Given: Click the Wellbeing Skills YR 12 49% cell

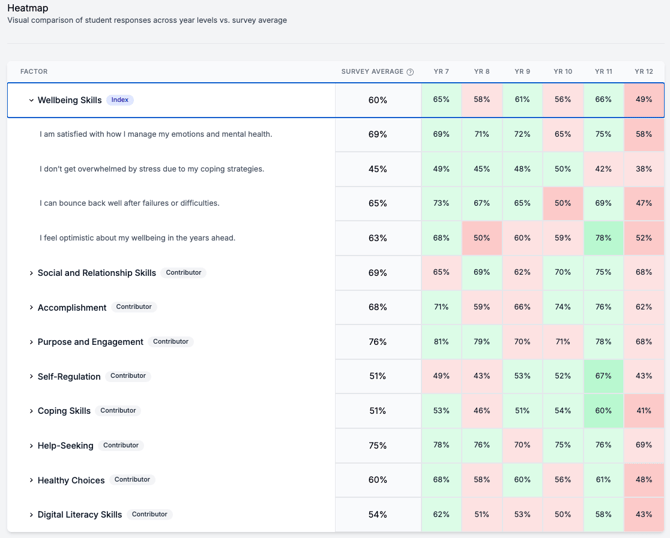Looking at the screenshot, I should point(644,100).
